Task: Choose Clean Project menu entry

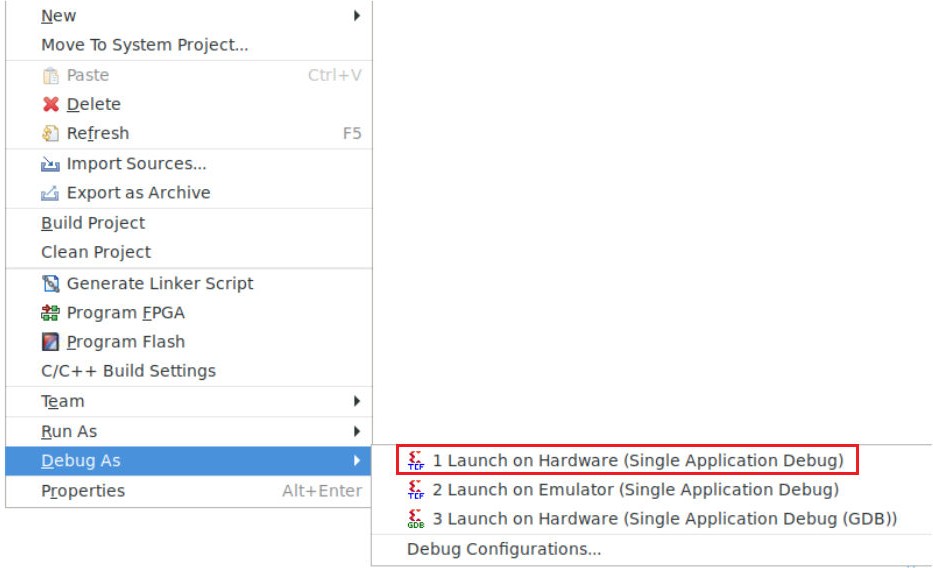Action: coord(96,252)
